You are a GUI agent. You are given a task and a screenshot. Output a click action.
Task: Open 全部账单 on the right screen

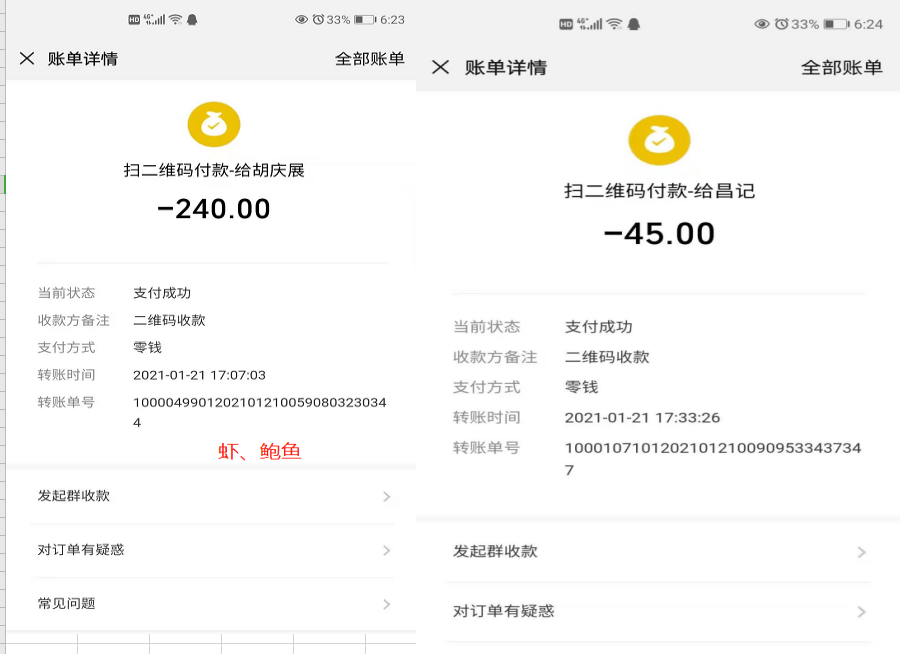pos(841,68)
